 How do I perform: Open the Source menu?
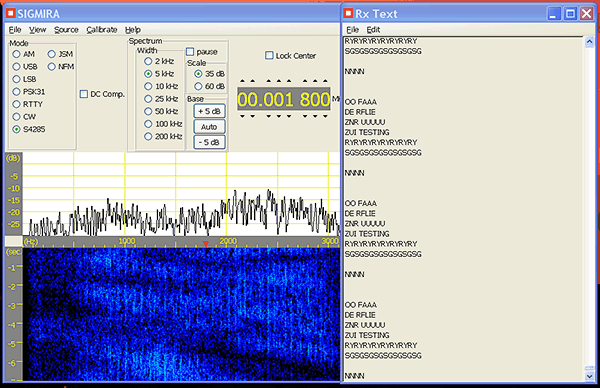(66, 30)
